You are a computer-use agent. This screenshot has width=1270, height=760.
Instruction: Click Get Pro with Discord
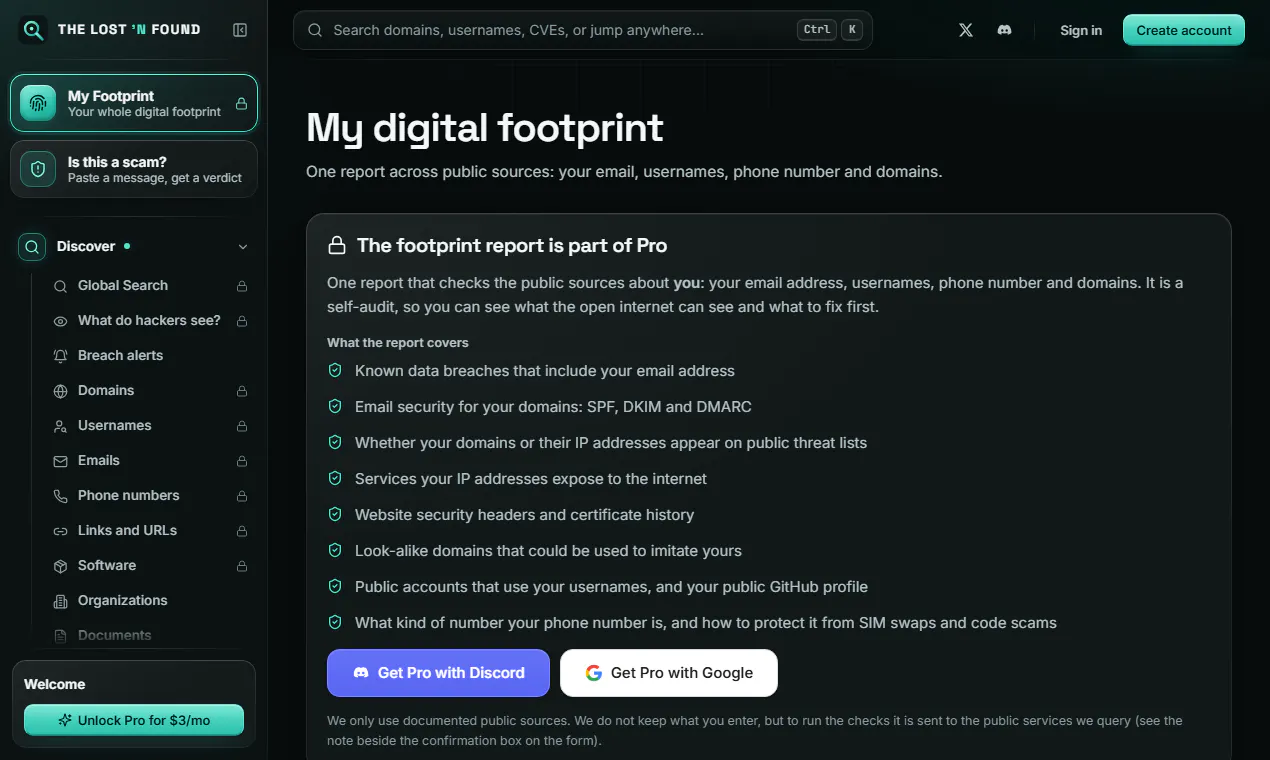438,673
